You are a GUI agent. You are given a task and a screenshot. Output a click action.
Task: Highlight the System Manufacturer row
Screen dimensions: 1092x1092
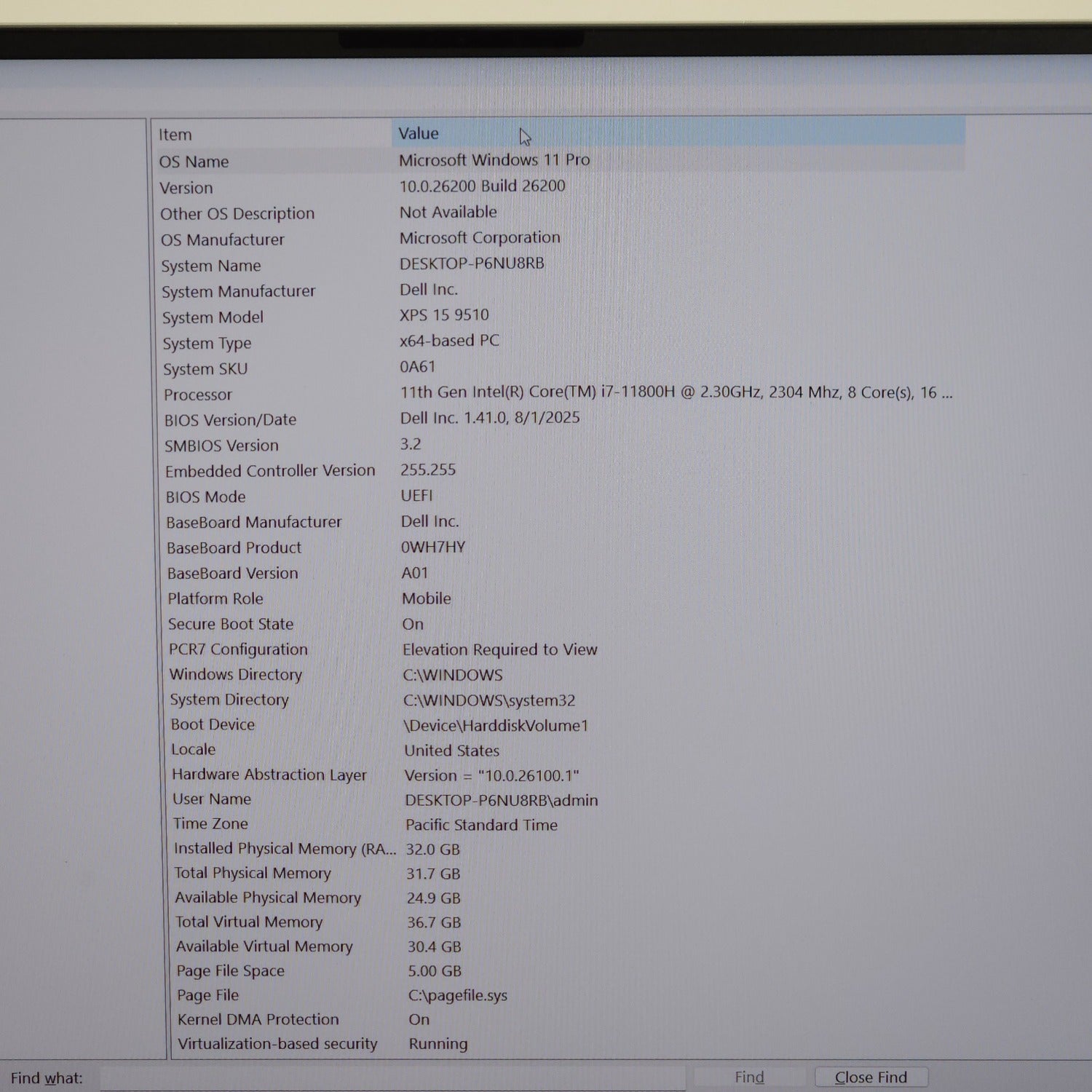239,291
